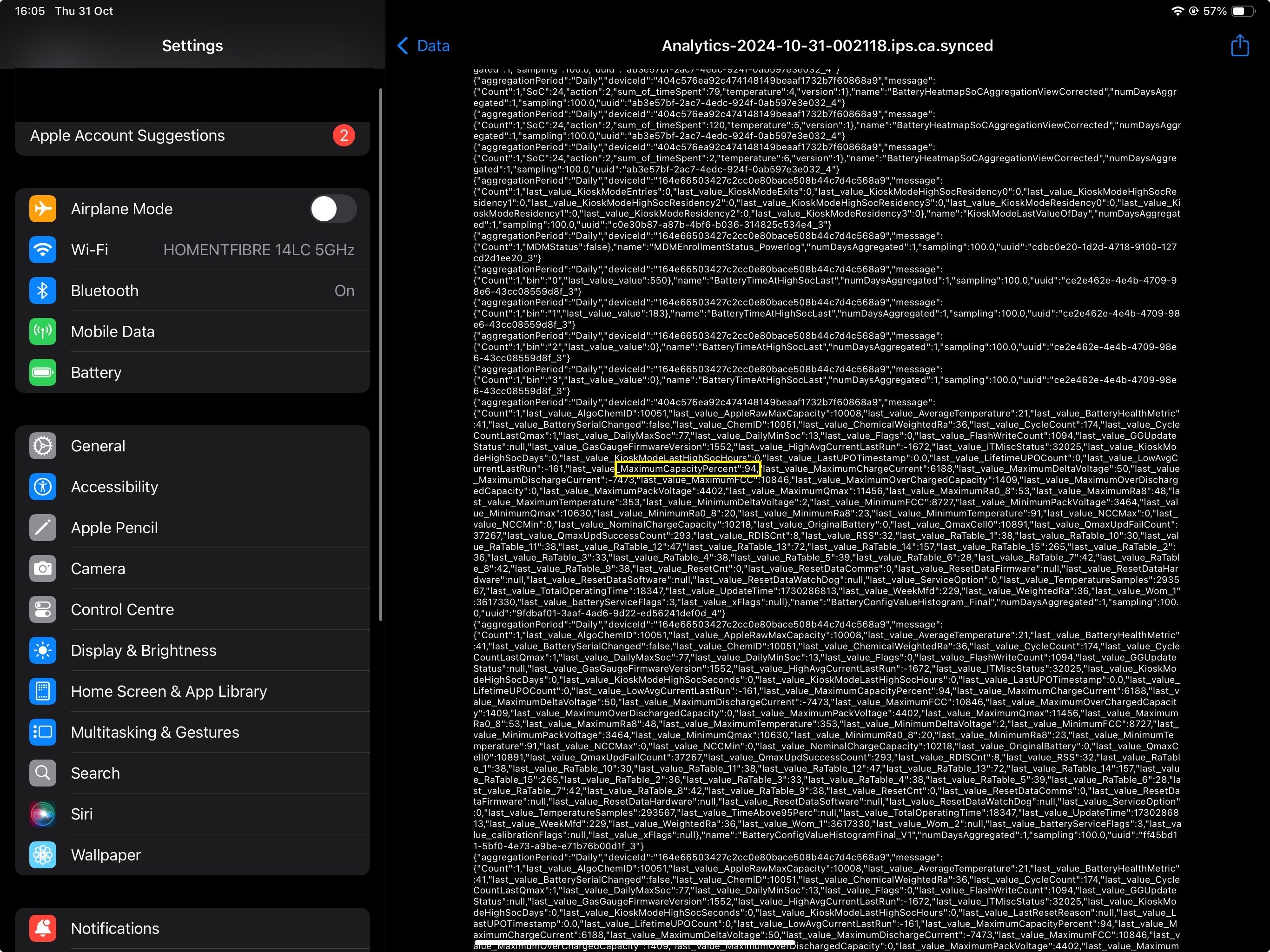Tap the Bluetooth icon in settings list
Image resolution: width=1270 pixels, height=952 pixels.
tap(43, 291)
